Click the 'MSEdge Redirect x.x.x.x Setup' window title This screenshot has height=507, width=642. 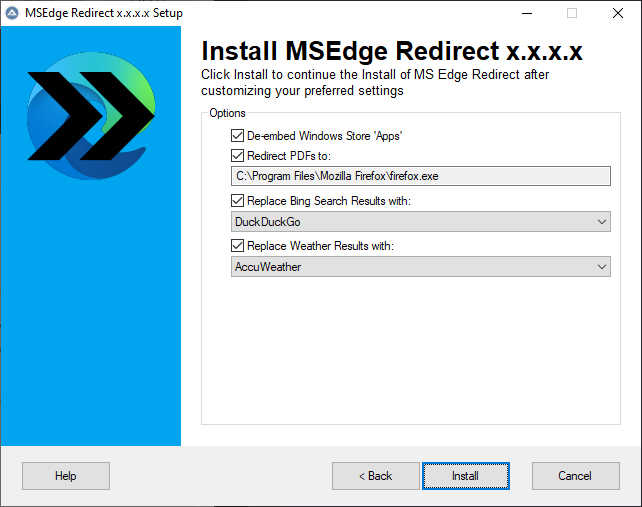pos(104,13)
